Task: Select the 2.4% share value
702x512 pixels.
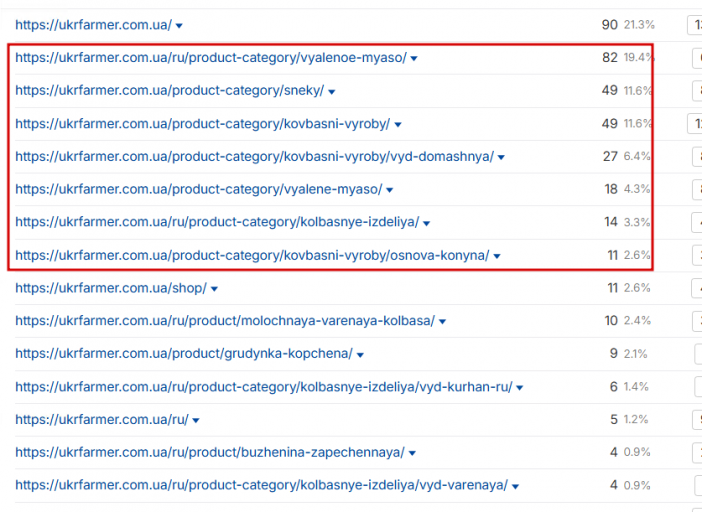Action: point(638,321)
